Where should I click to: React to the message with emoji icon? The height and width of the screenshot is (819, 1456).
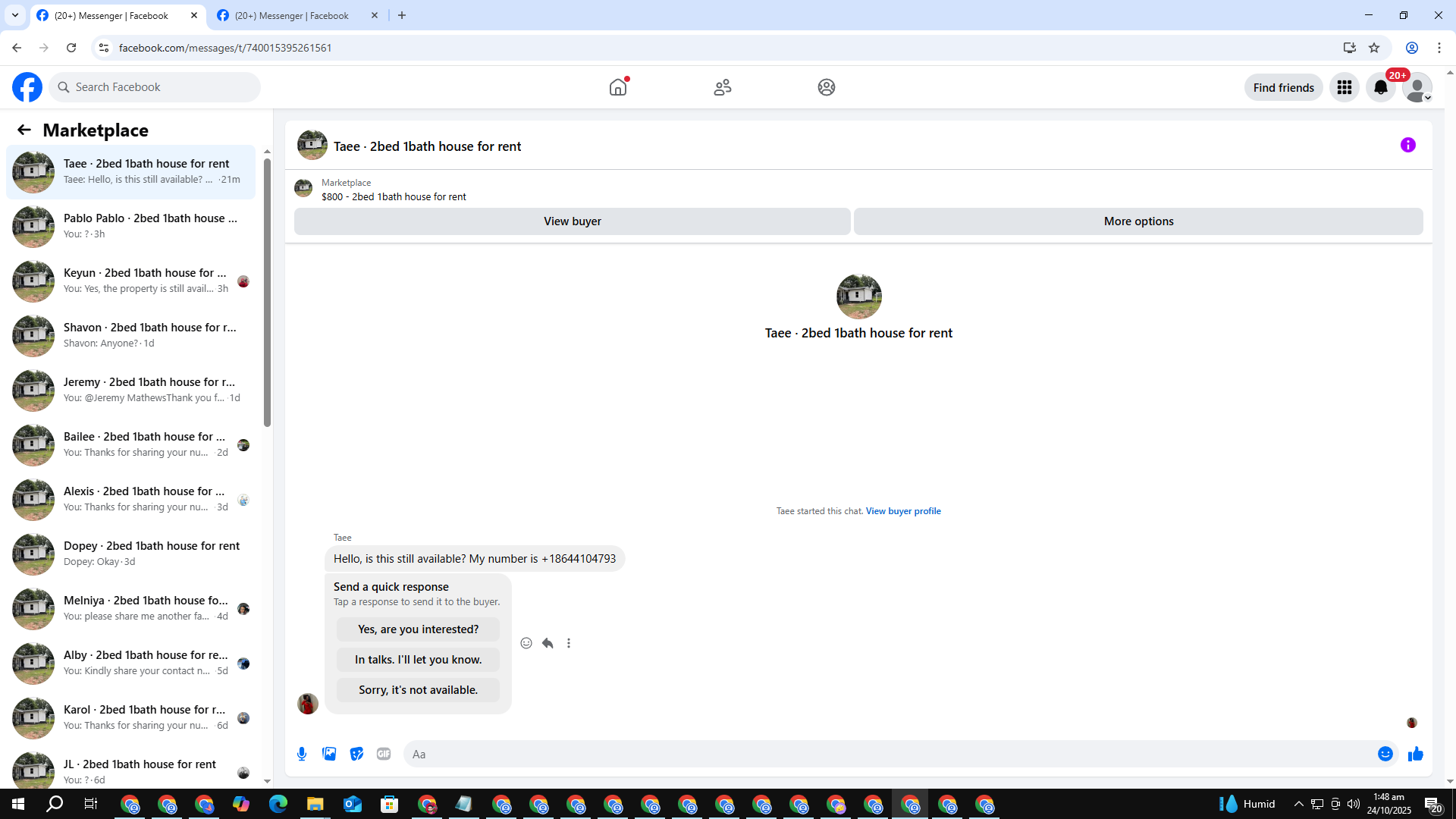tap(526, 643)
